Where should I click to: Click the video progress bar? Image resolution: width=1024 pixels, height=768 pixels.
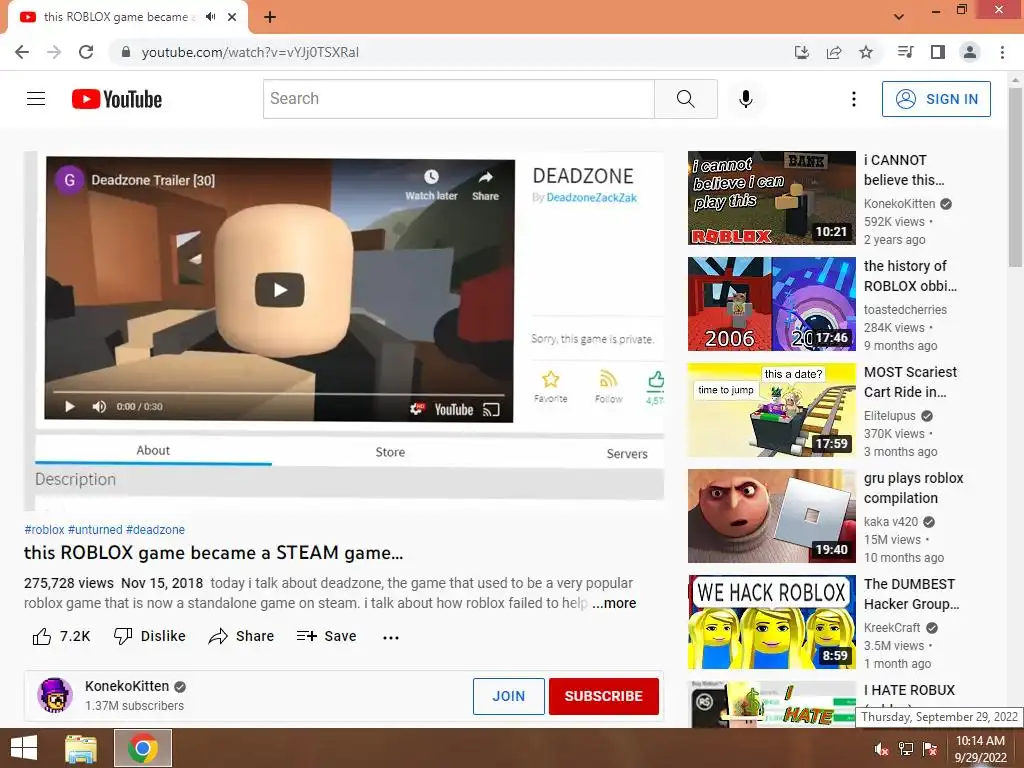click(279, 393)
